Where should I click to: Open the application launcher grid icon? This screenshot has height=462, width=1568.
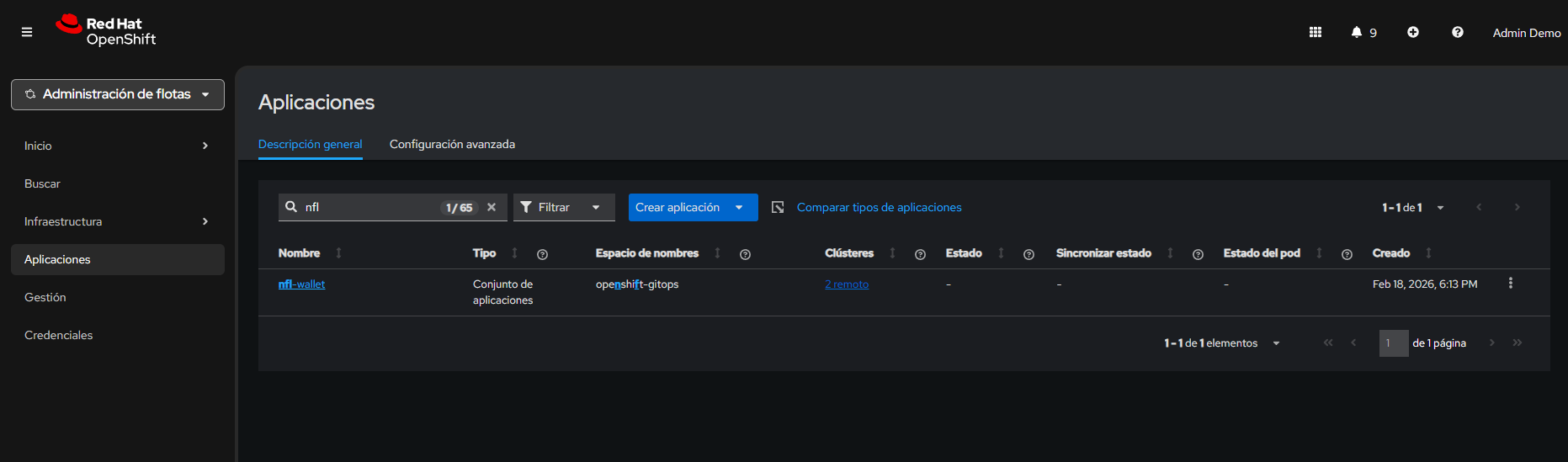pyautogui.click(x=1315, y=32)
